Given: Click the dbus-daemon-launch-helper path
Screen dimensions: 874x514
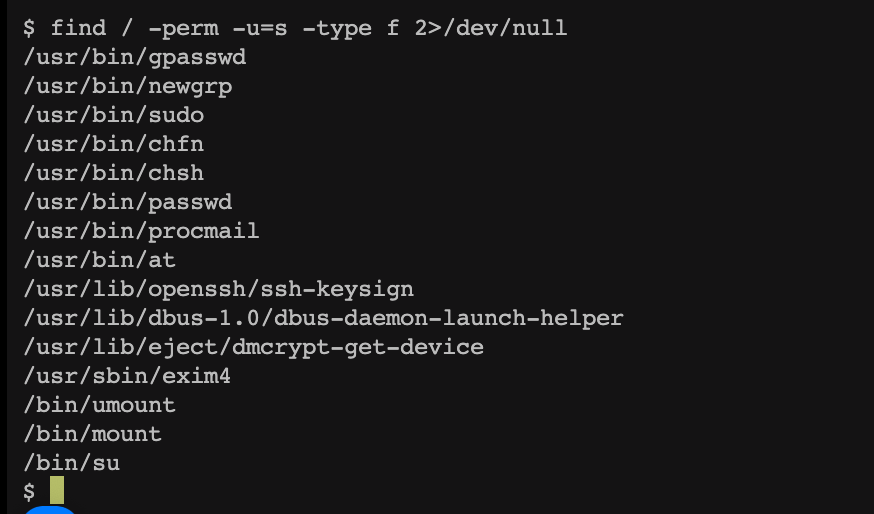Looking at the screenshot, I should tap(323, 318).
